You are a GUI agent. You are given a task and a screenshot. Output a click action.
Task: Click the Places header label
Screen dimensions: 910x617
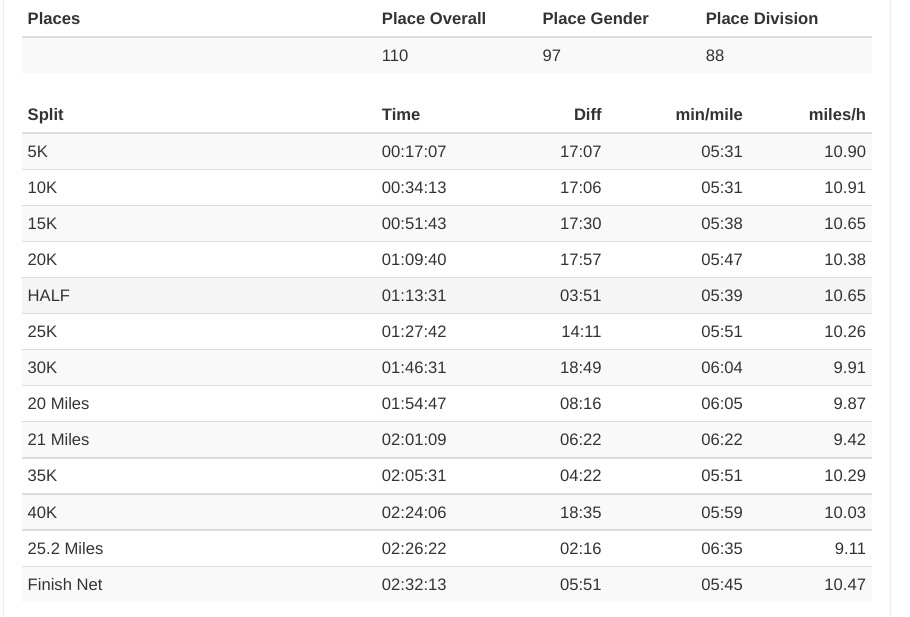(x=54, y=18)
